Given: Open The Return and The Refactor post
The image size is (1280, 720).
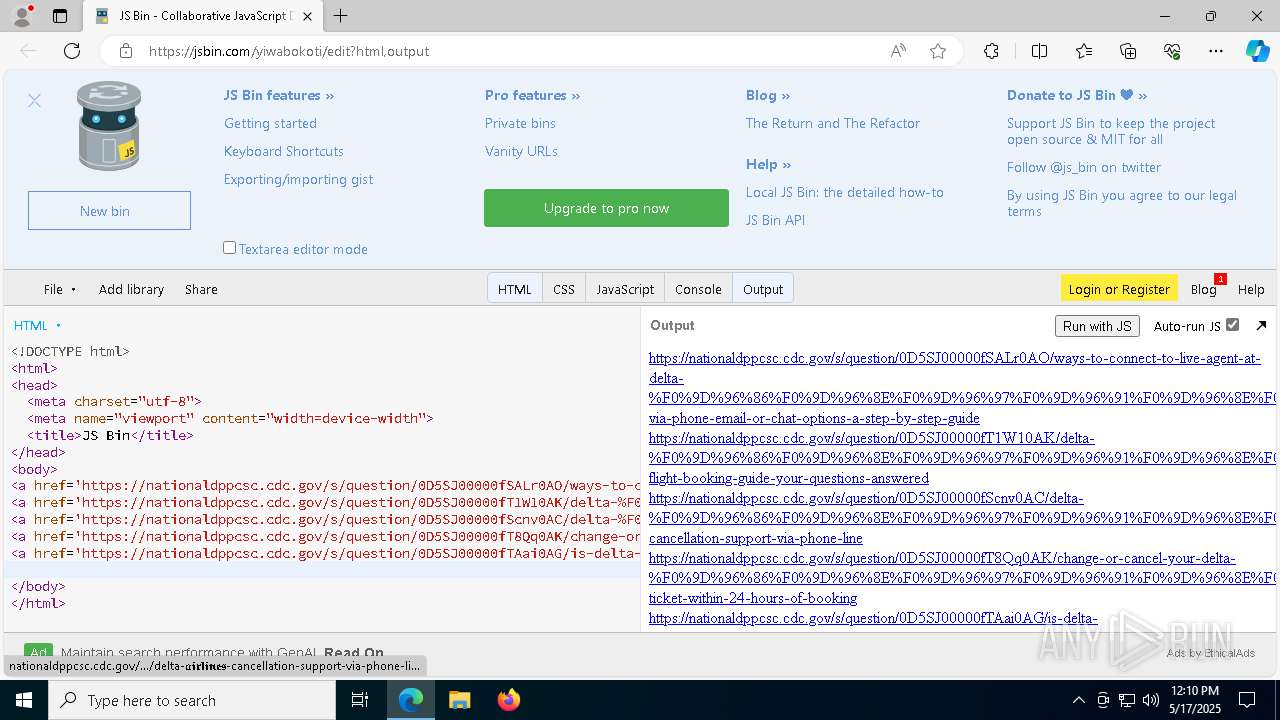Looking at the screenshot, I should 833,123.
